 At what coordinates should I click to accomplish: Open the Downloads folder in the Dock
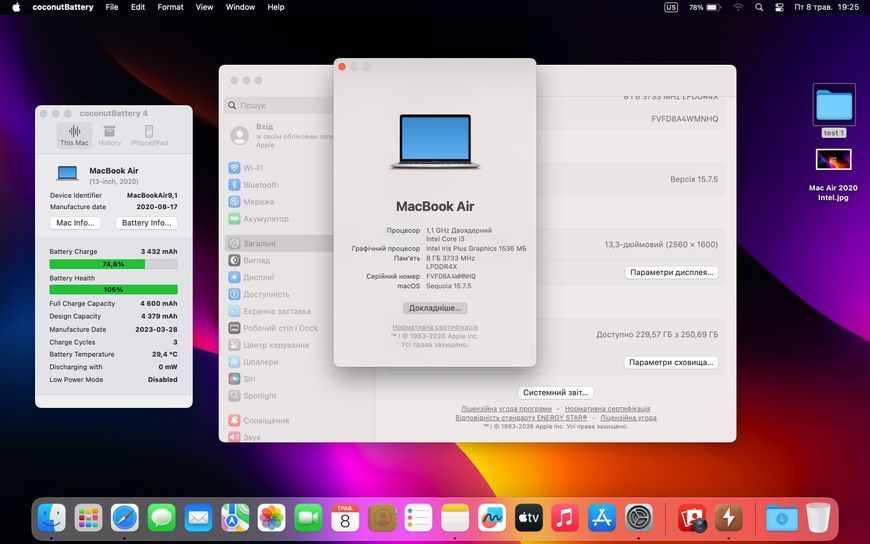(781, 518)
